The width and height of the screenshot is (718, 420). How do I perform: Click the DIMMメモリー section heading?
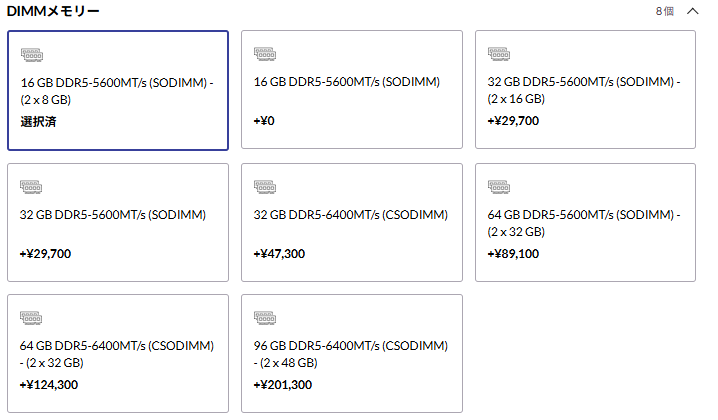click(x=53, y=11)
